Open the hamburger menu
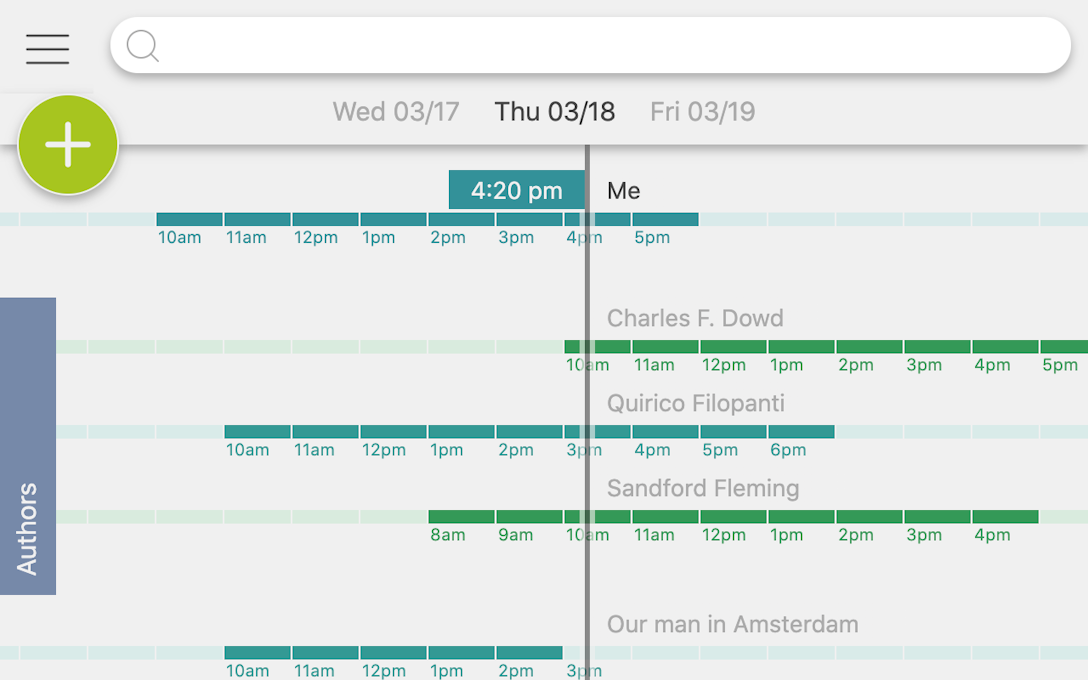1088x680 pixels. pos(48,48)
